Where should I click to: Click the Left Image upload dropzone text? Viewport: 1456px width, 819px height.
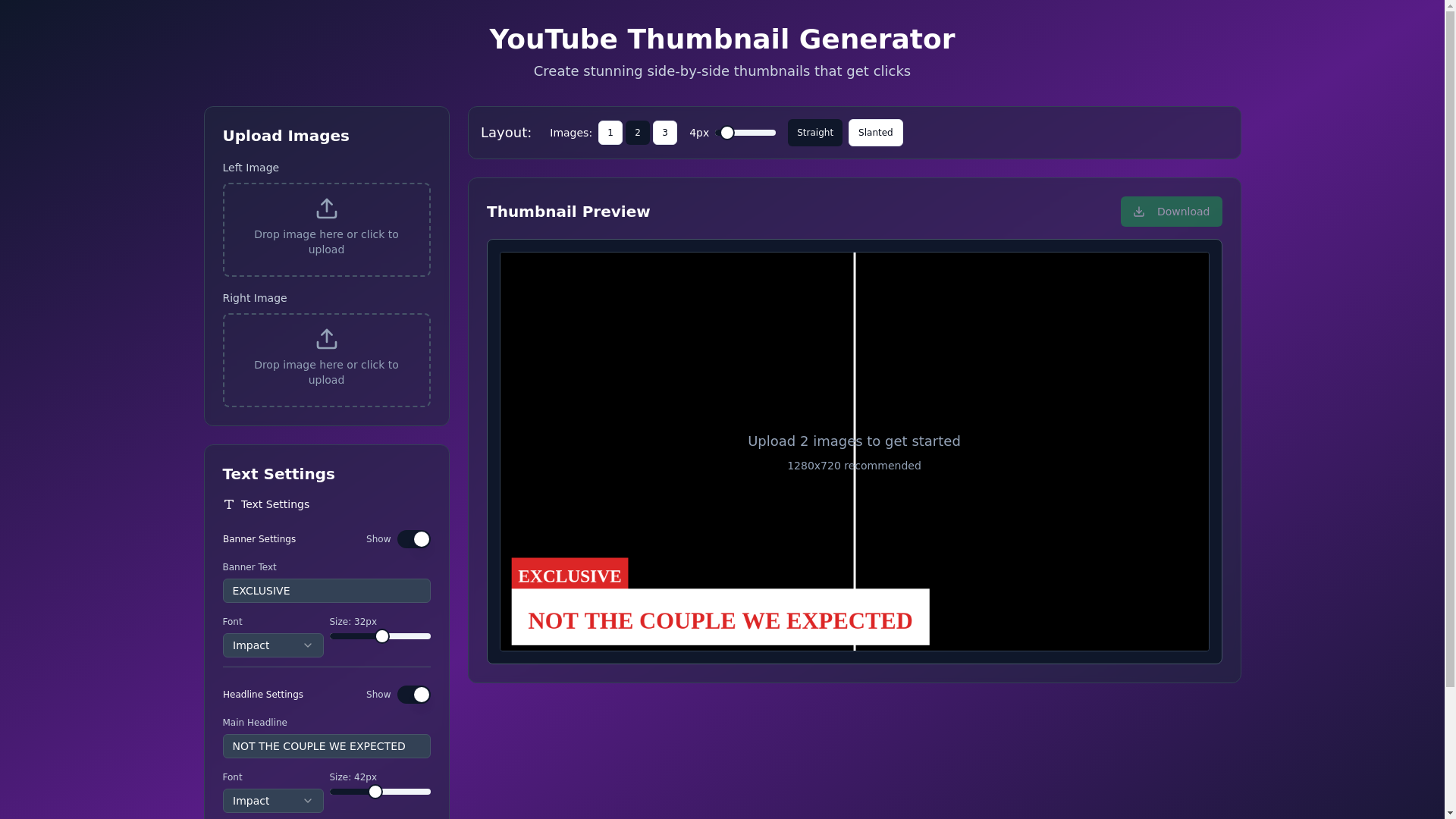pos(326,242)
